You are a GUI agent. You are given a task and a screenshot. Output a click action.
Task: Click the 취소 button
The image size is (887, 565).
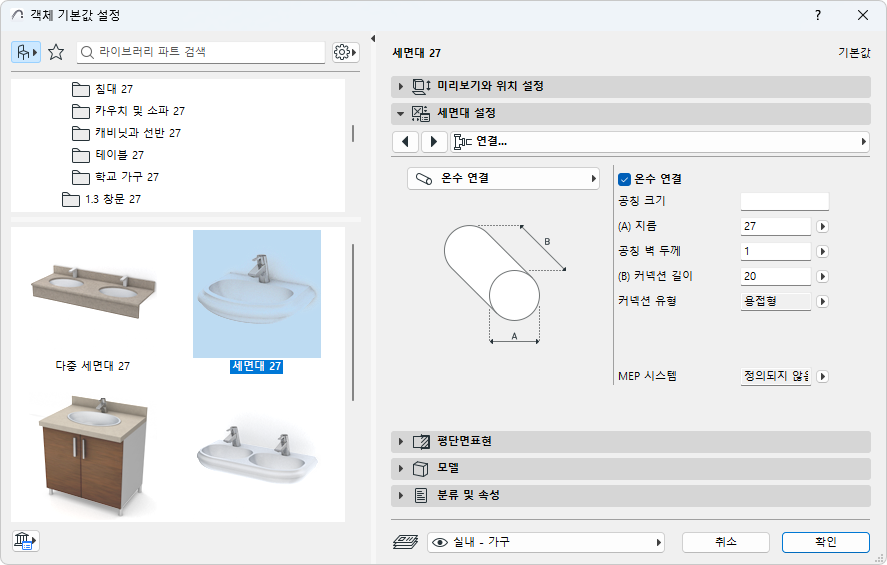[x=726, y=542]
